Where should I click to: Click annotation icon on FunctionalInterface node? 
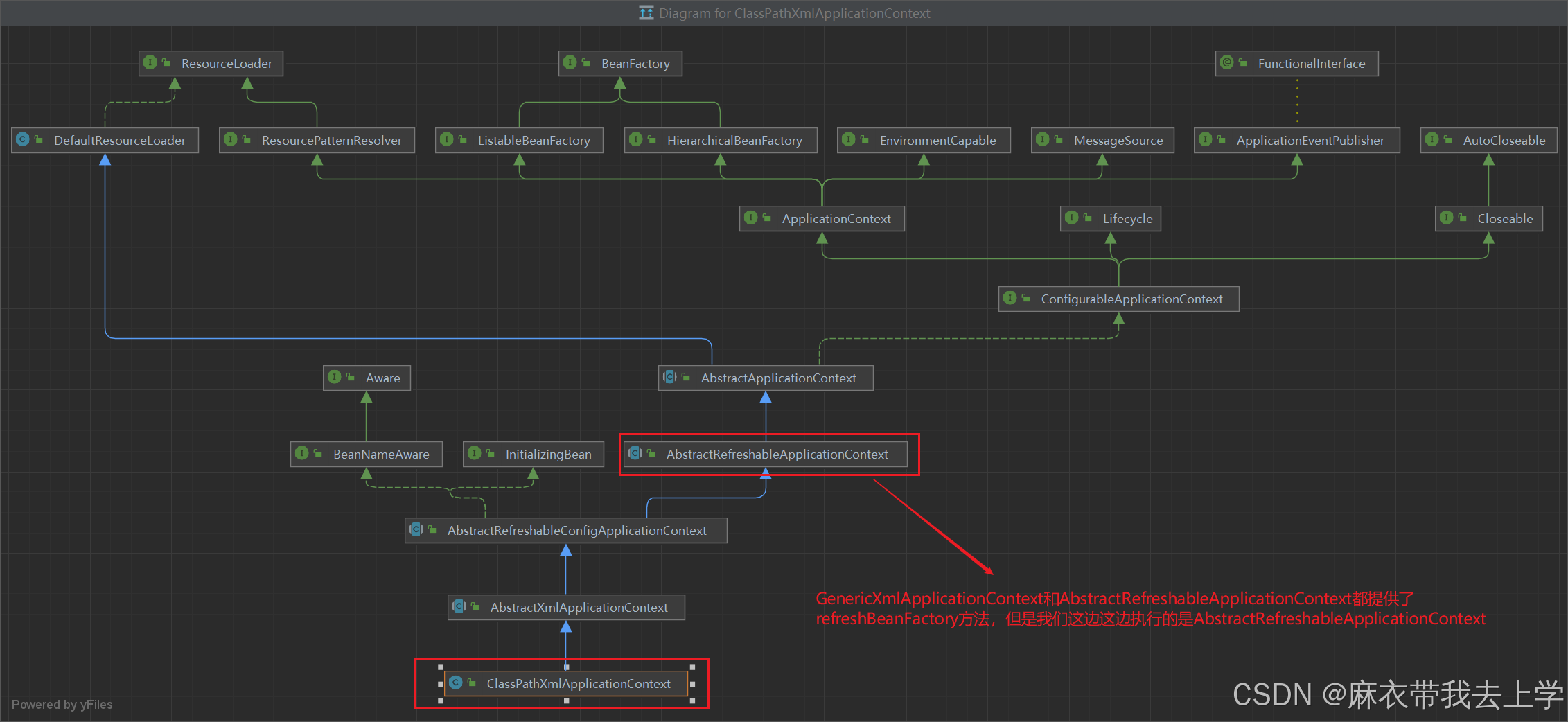[x=1227, y=62]
